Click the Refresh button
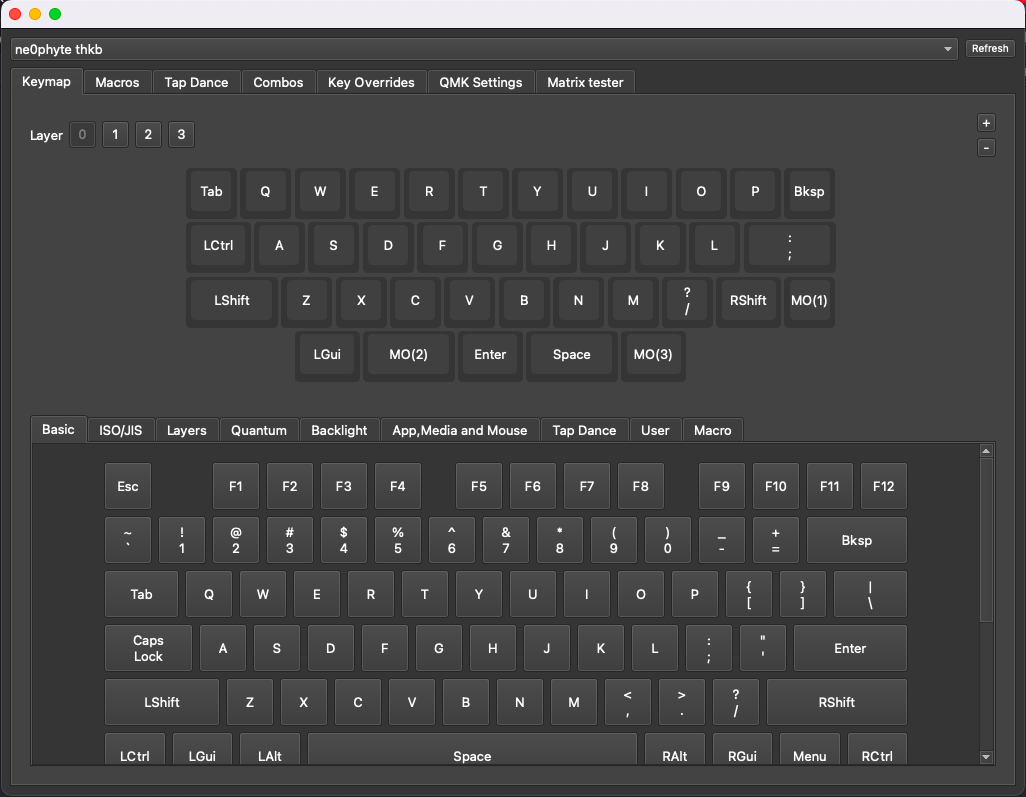This screenshot has height=797, width=1026. coord(989,48)
